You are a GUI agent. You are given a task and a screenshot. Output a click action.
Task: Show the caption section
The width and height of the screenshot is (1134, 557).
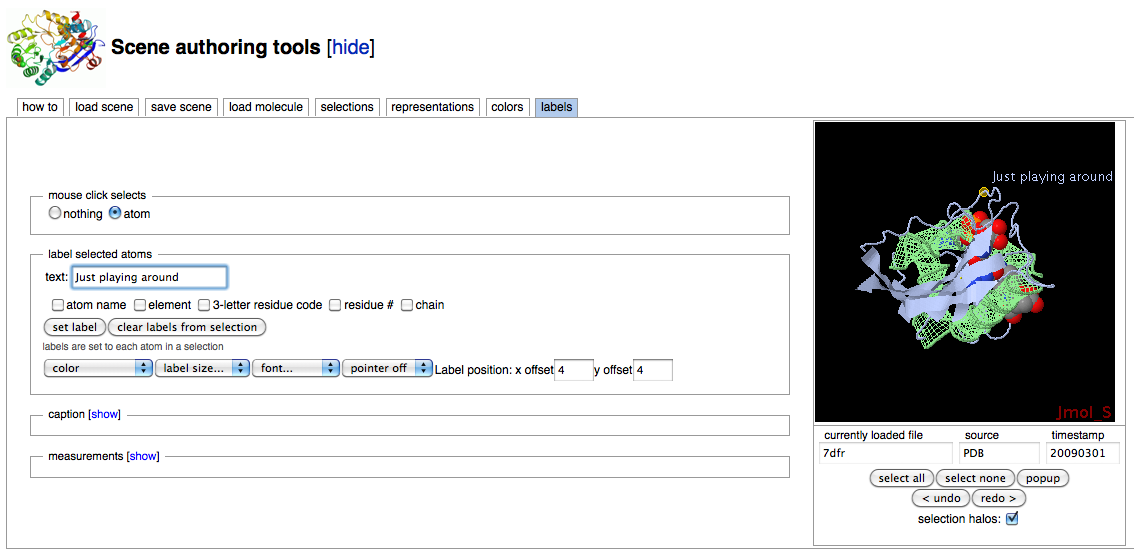105,414
